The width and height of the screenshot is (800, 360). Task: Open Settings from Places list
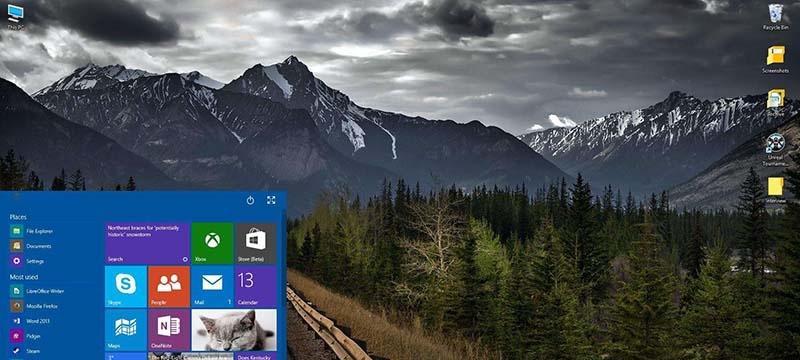point(33,261)
